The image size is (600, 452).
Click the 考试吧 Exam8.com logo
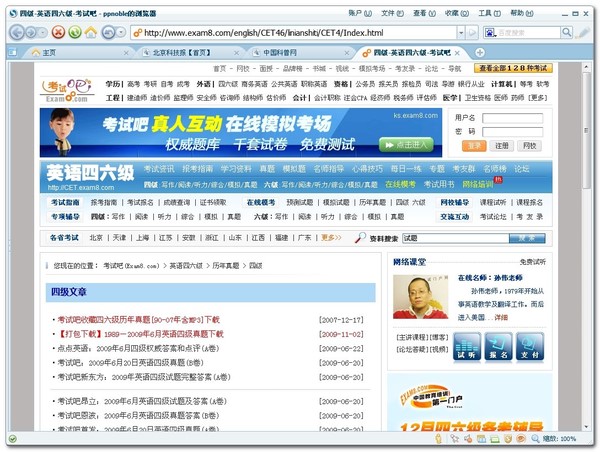(x=68, y=91)
